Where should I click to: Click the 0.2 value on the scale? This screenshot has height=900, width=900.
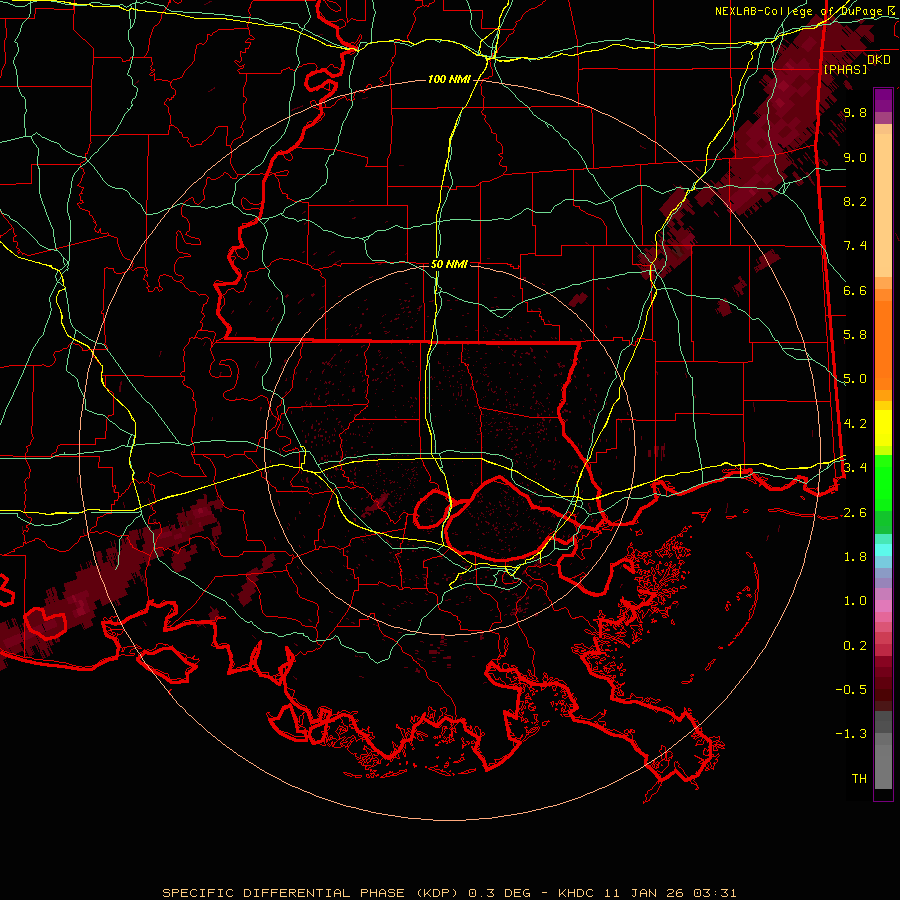pos(855,646)
